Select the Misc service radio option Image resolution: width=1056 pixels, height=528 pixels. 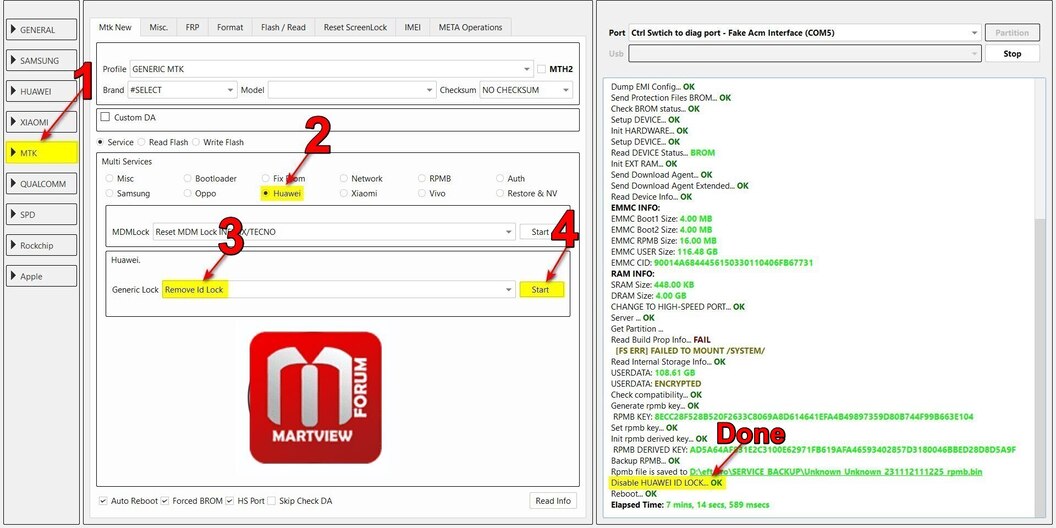point(109,178)
